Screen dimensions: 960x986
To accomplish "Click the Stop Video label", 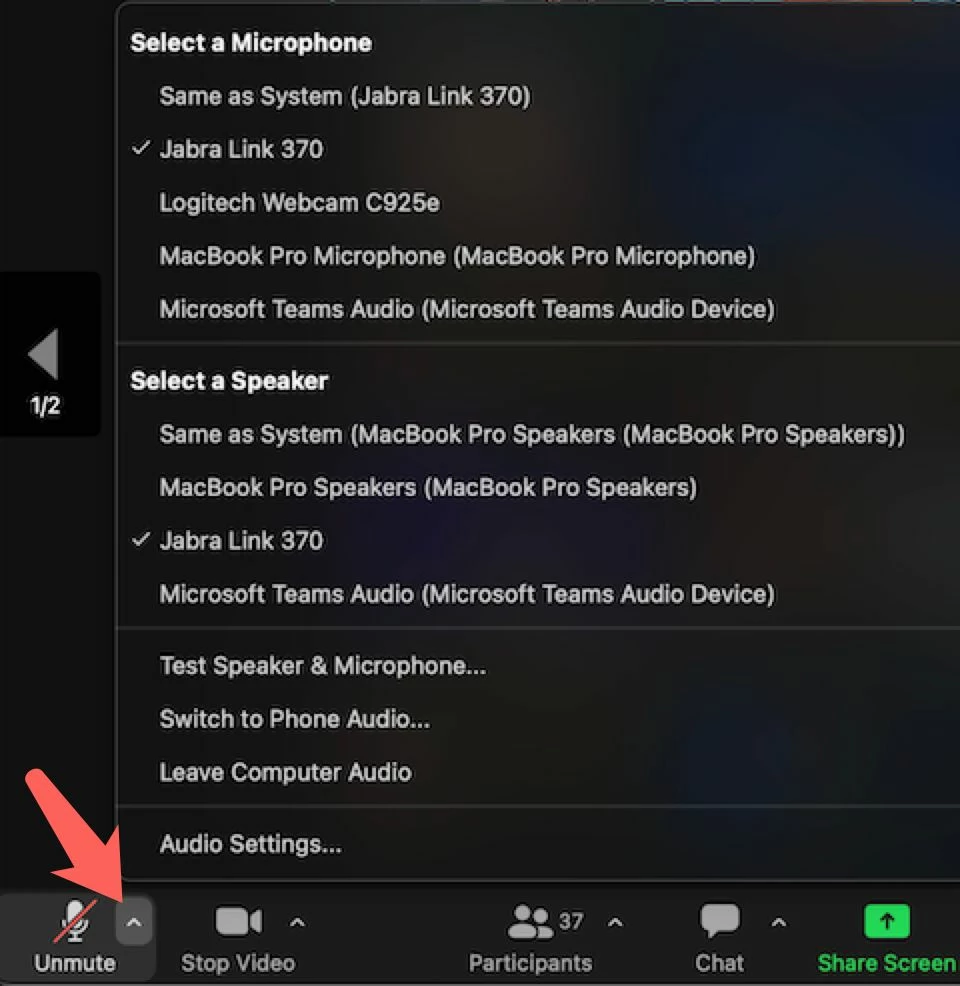I will pyautogui.click(x=238, y=963).
